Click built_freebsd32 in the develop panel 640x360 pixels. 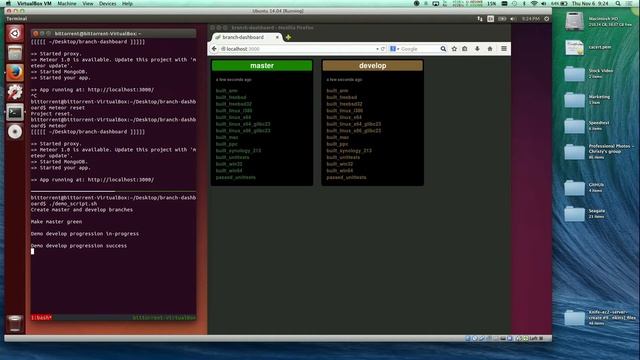[344, 104]
